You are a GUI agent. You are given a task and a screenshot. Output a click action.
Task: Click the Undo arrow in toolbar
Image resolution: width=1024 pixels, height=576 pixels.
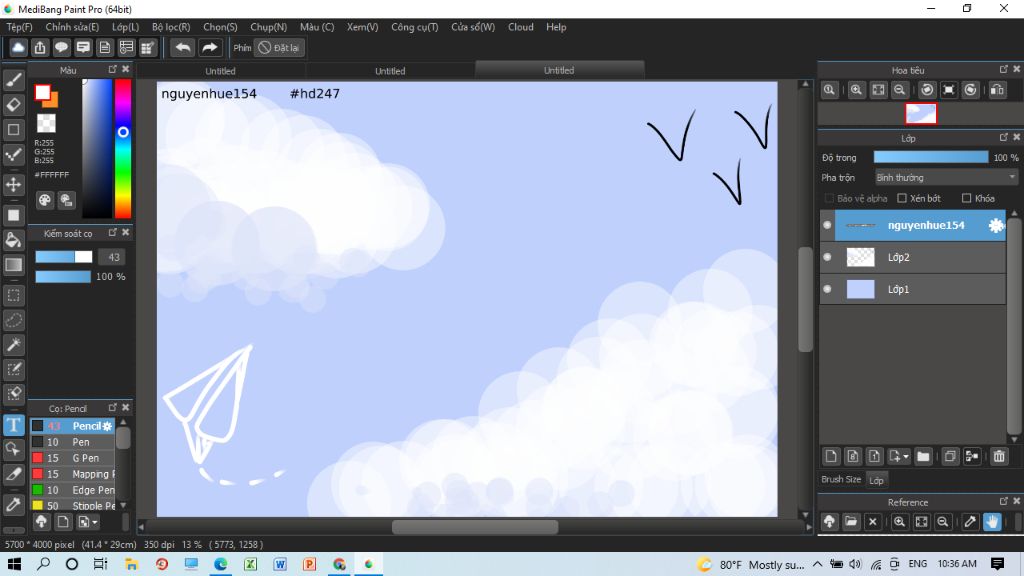point(183,48)
